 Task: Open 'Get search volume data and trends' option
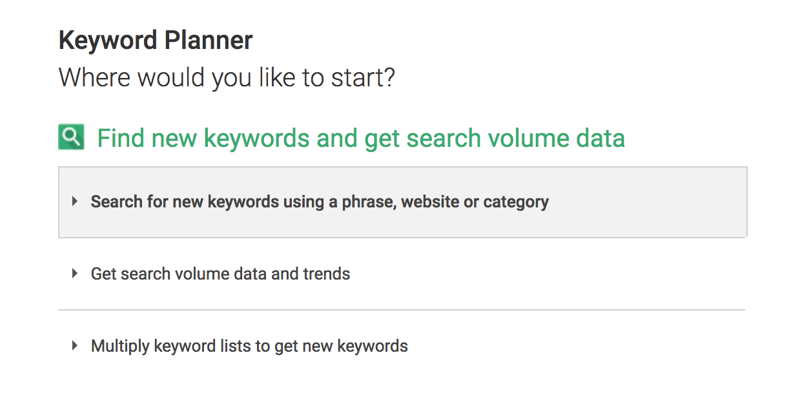(x=220, y=273)
